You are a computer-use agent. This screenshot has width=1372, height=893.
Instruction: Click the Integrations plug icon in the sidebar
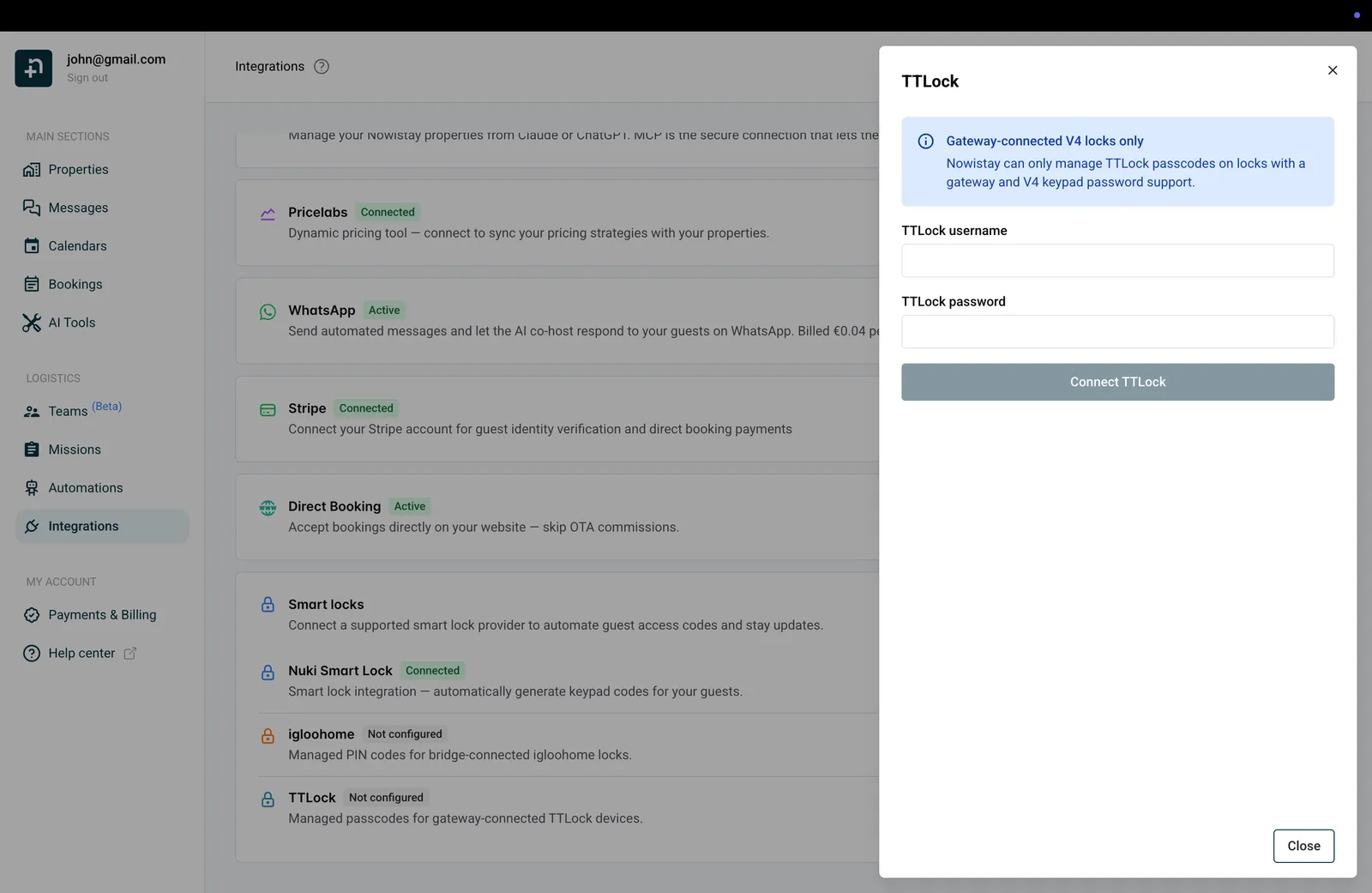pyautogui.click(x=32, y=526)
